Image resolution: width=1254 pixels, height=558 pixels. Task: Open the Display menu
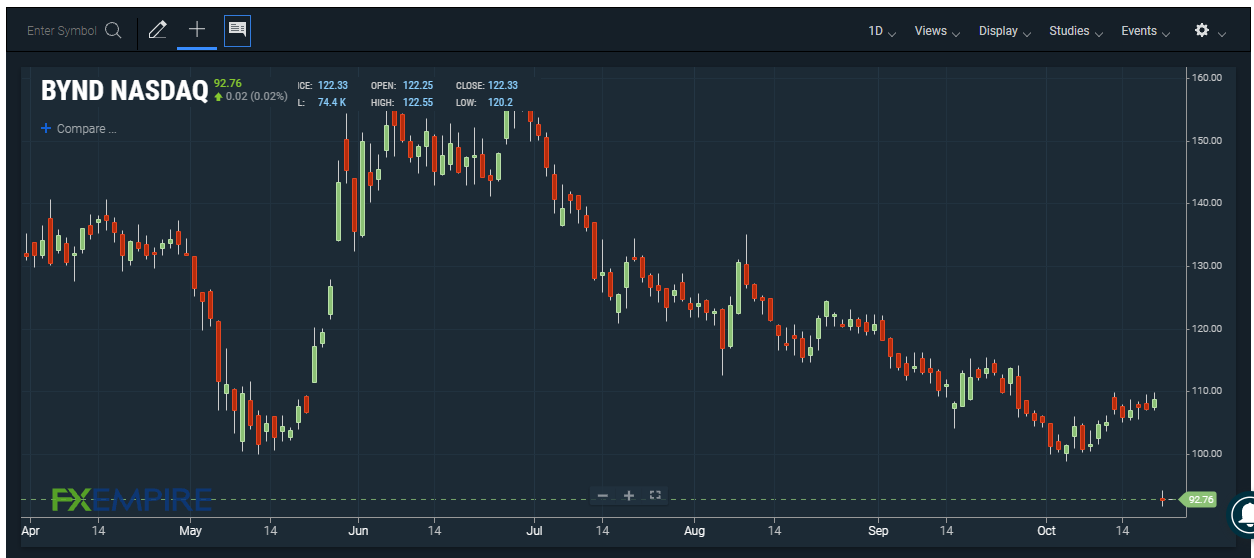click(x=1005, y=31)
